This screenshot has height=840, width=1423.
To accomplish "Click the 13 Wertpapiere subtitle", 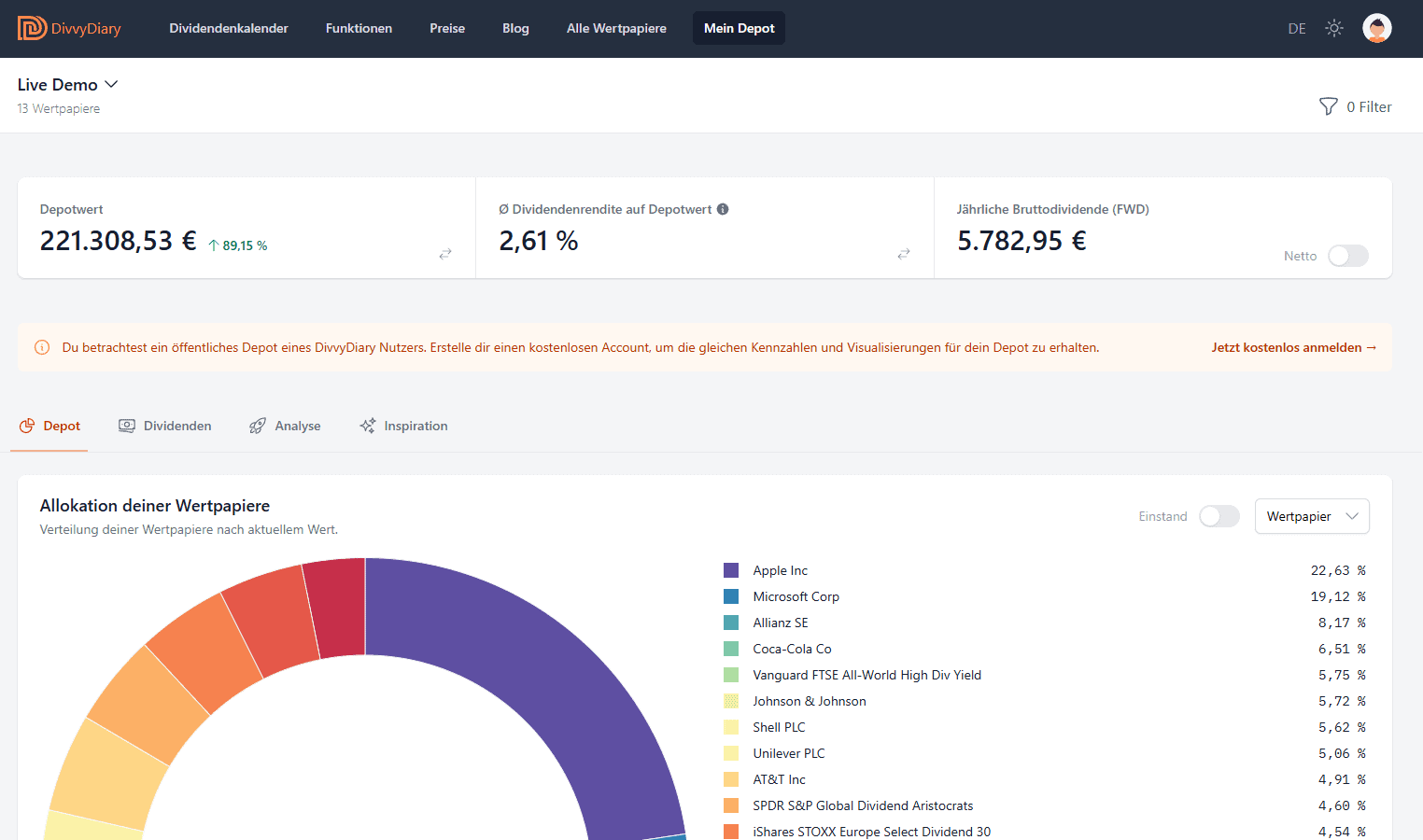I will [59, 108].
